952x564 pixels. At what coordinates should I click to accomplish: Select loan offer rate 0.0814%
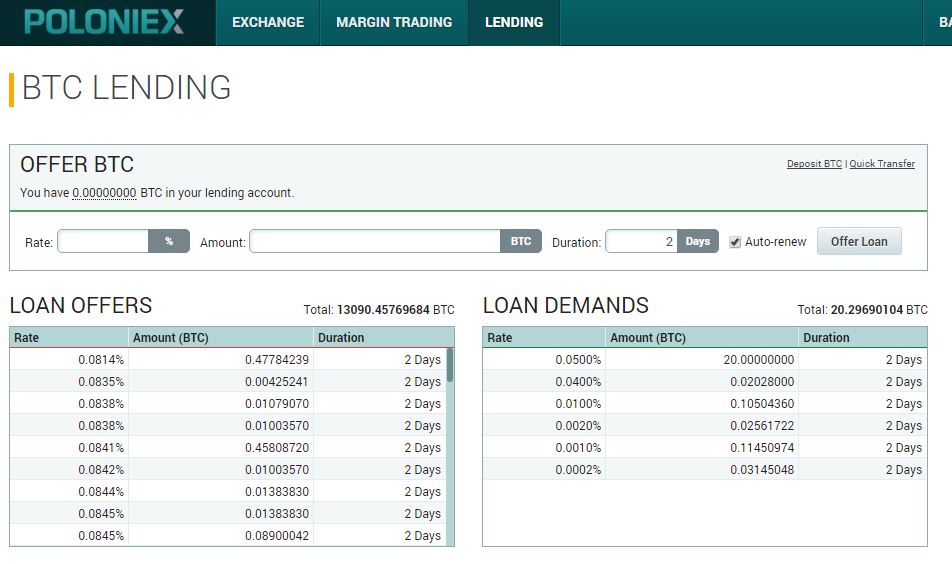point(101,359)
